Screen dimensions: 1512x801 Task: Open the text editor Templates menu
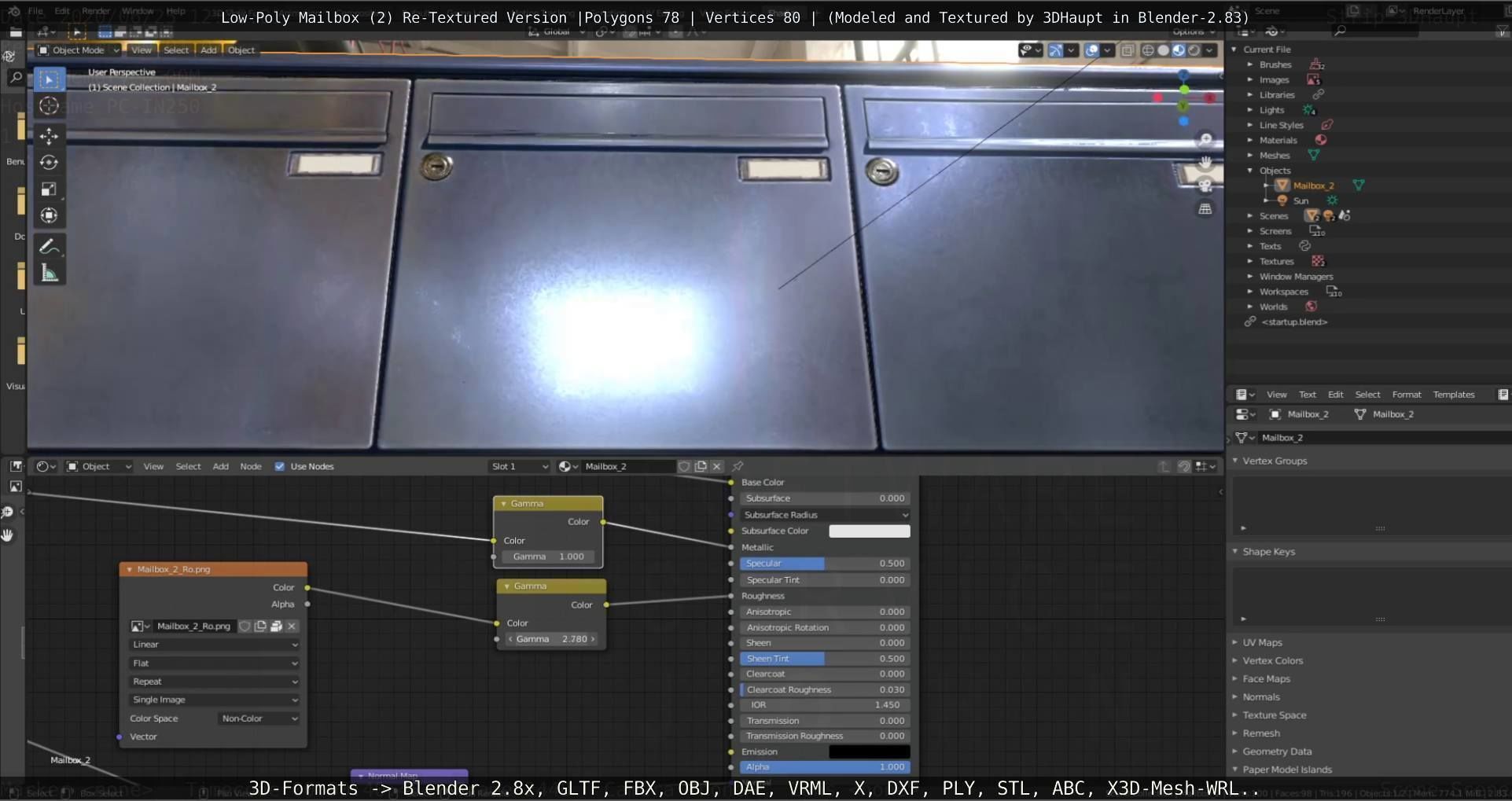[x=1454, y=395]
